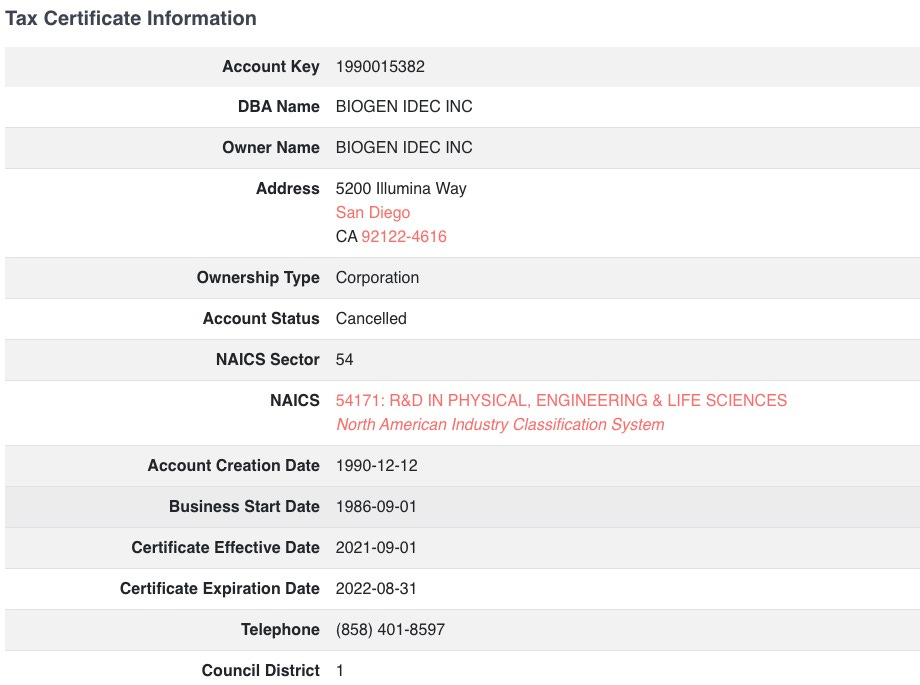Click the DBA Name value BIOGEN IDEC INC
Image resolution: width=920 pixels, height=685 pixels.
pyautogui.click(x=404, y=106)
